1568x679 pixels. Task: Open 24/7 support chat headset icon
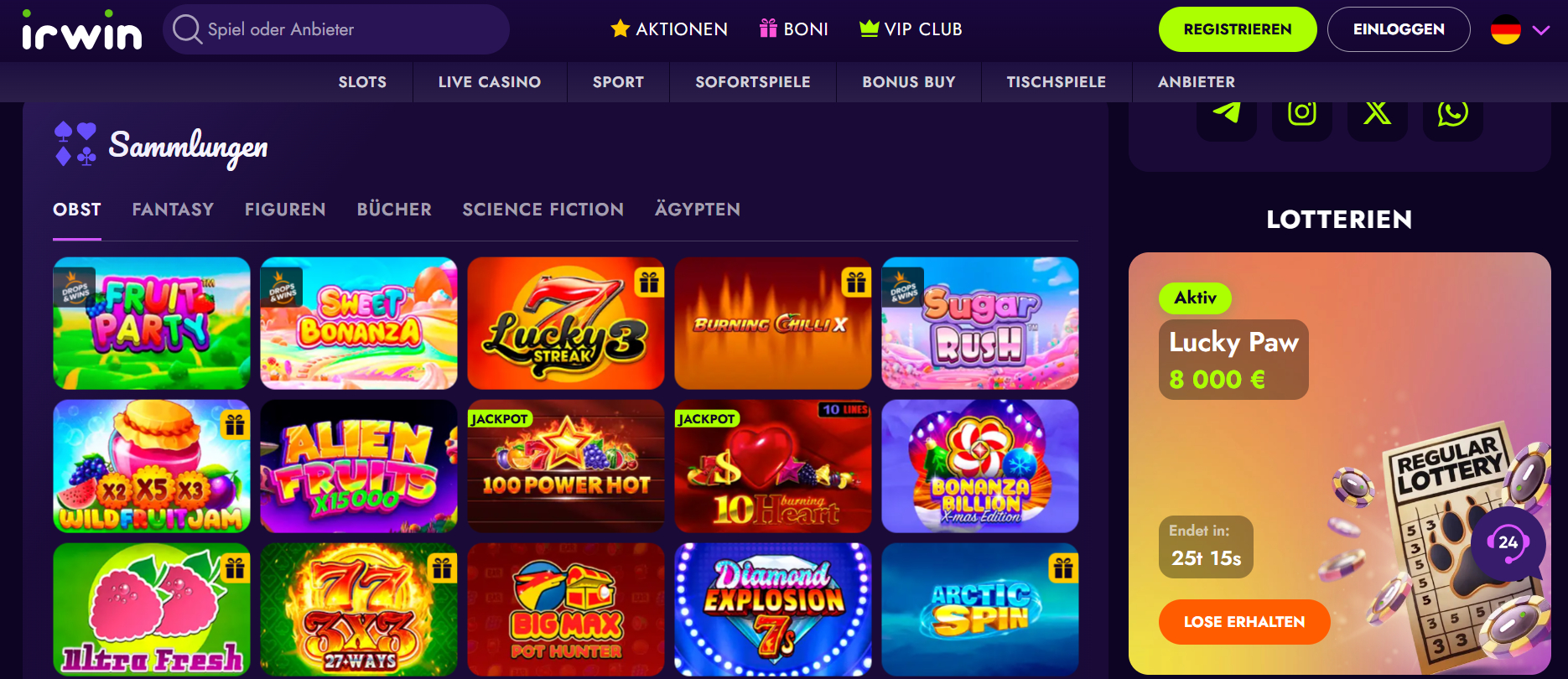point(1508,543)
